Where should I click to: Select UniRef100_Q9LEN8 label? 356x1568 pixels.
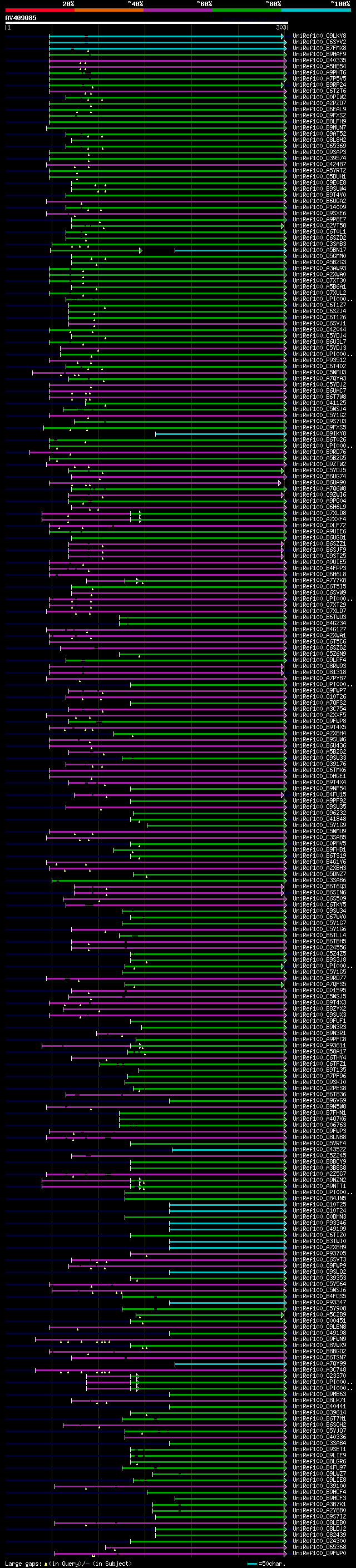319,1327
